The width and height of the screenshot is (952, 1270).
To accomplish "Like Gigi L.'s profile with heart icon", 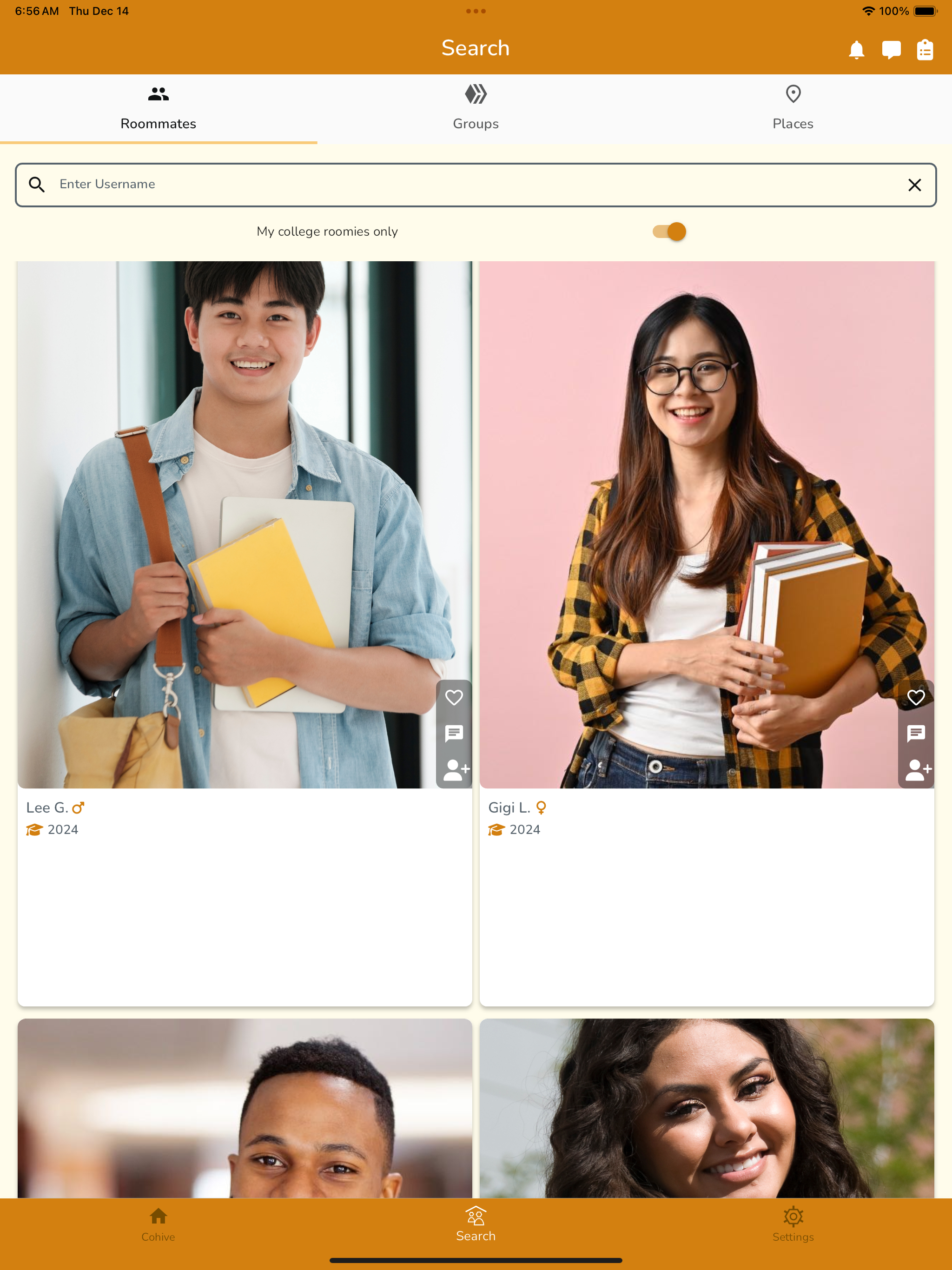I will (x=916, y=698).
